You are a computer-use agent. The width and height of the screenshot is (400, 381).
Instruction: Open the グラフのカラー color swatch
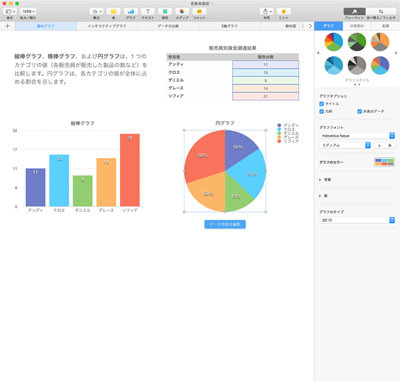[385, 162]
